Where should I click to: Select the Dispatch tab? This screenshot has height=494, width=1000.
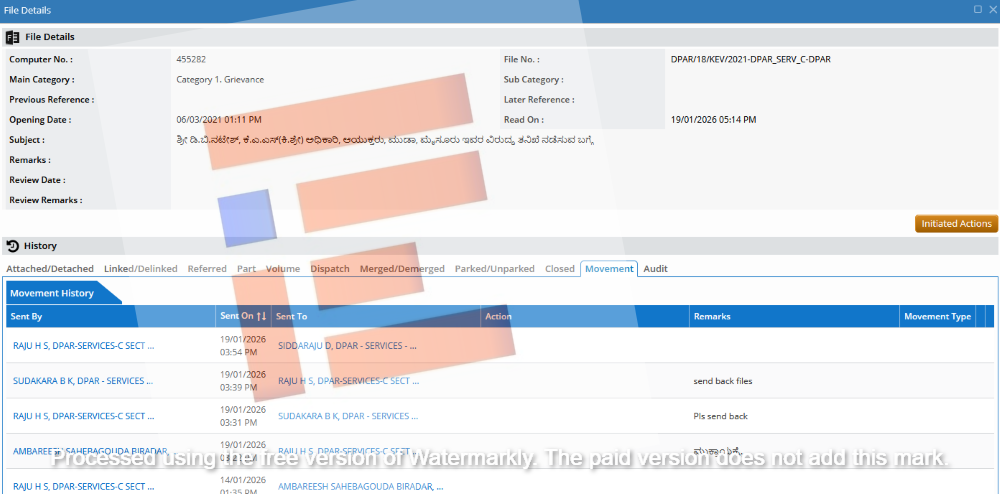click(330, 269)
